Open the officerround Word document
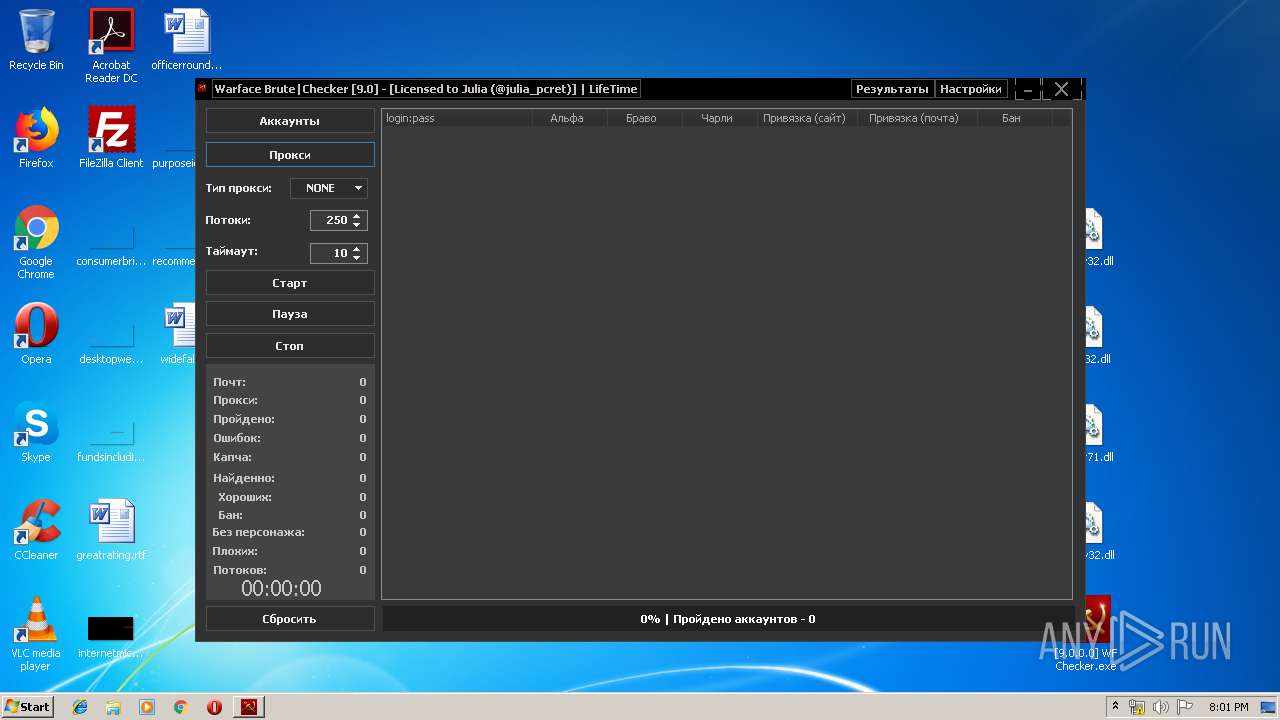The width and height of the screenshot is (1280, 720). coord(187,40)
